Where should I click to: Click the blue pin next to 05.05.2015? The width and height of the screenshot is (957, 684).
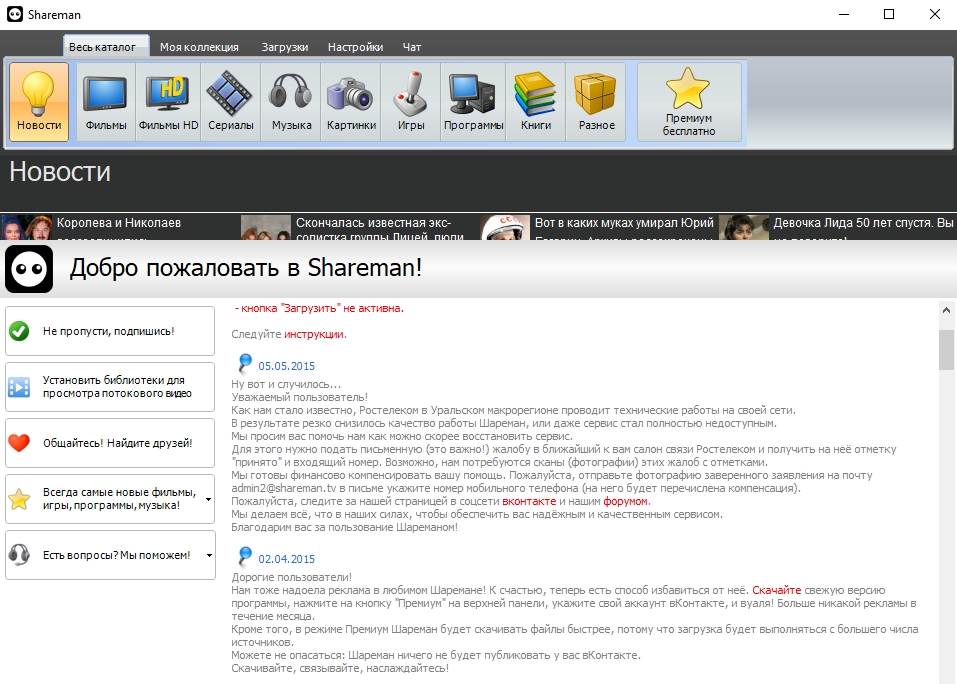[245, 363]
